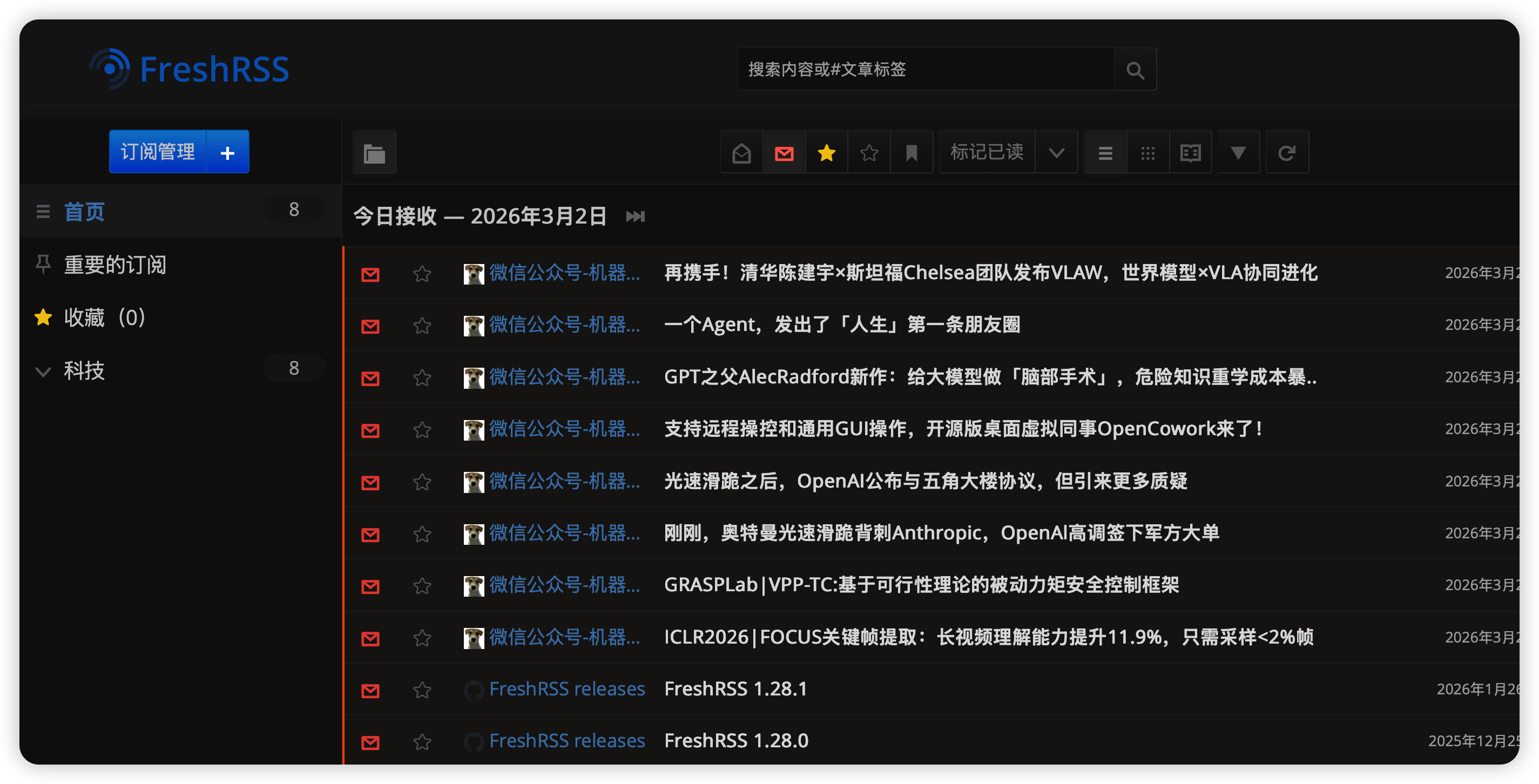Refresh feeds with the reload icon
Screen dimensions: 1539x784
tap(1287, 153)
